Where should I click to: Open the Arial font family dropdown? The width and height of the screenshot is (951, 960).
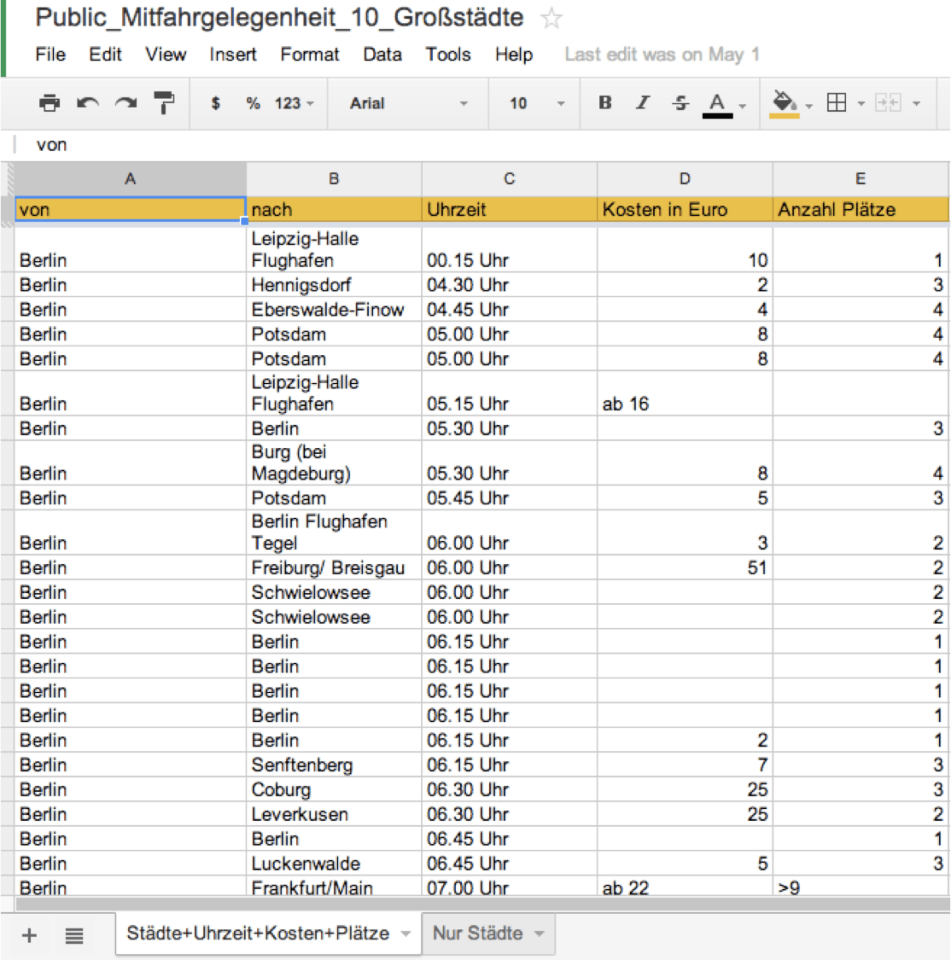[408, 103]
